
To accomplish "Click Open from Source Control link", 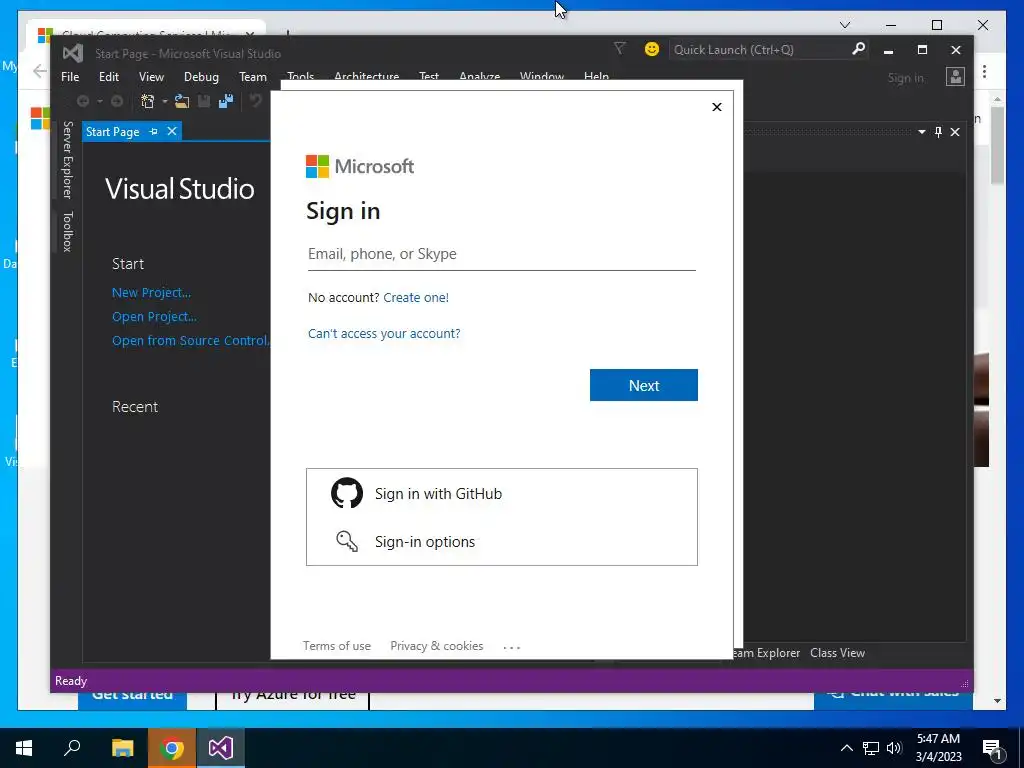I will tap(191, 340).
